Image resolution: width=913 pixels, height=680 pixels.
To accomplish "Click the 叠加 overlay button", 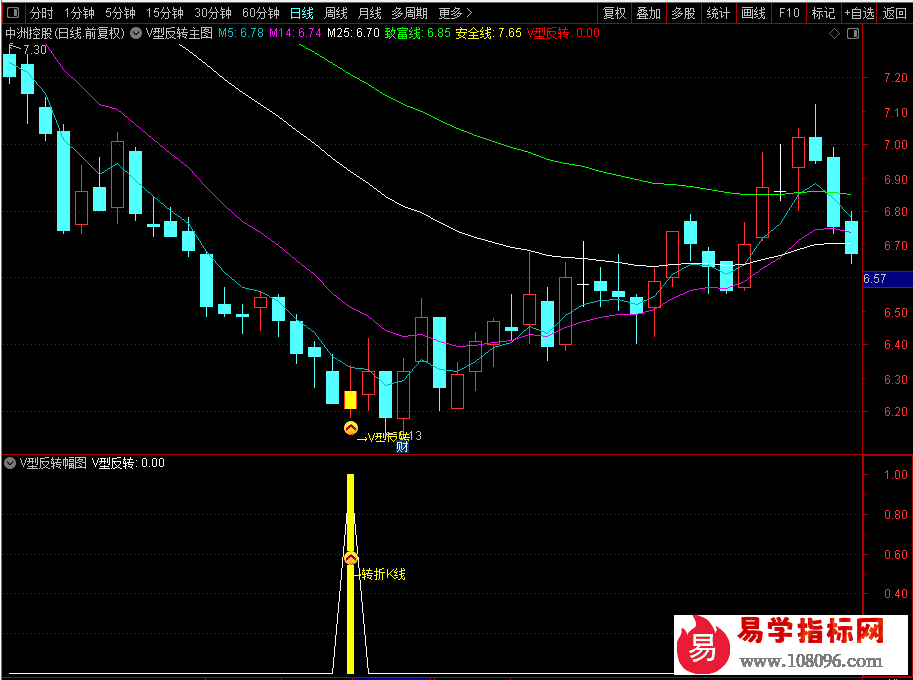I will click(x=649, y=13).
